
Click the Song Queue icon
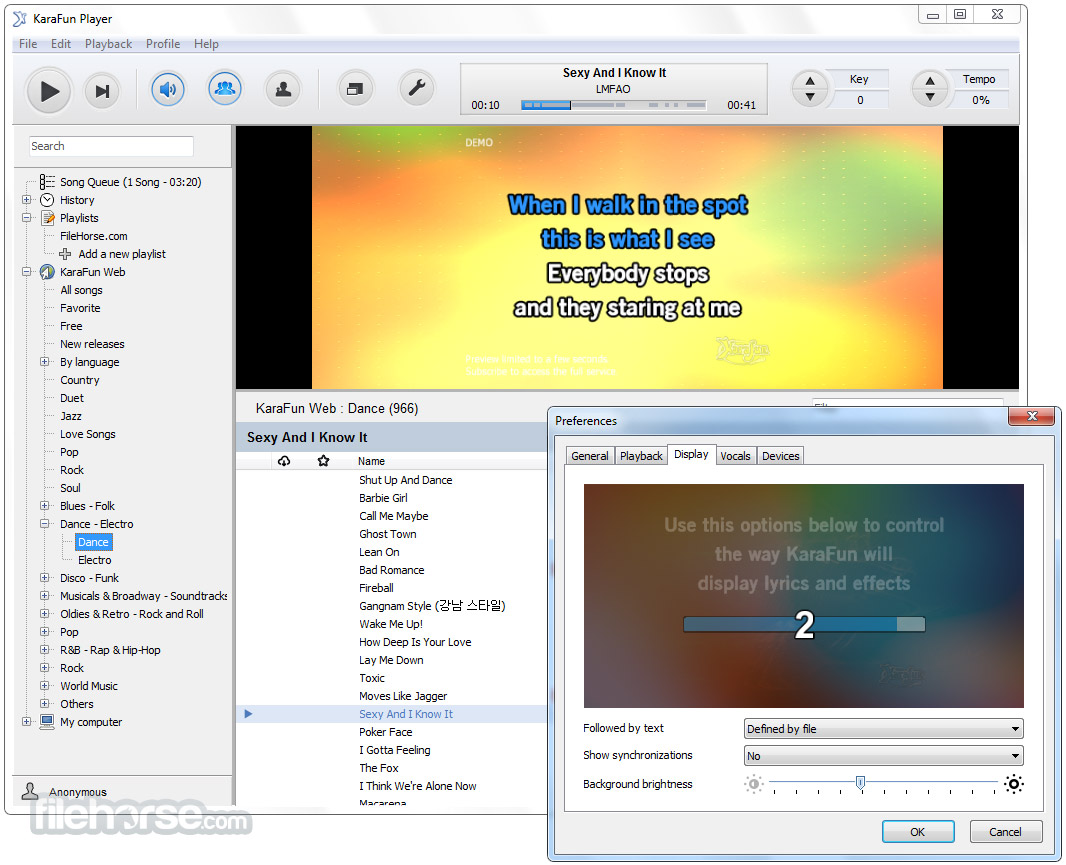point(47,182)
